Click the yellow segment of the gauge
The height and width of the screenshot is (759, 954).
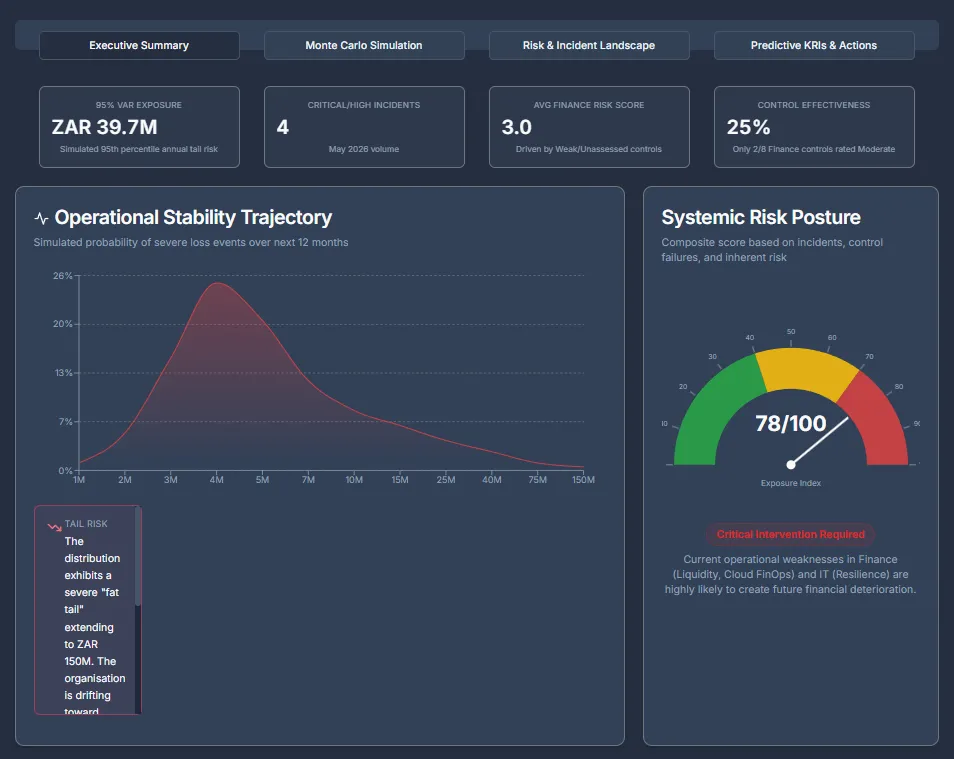pos(806,369)
